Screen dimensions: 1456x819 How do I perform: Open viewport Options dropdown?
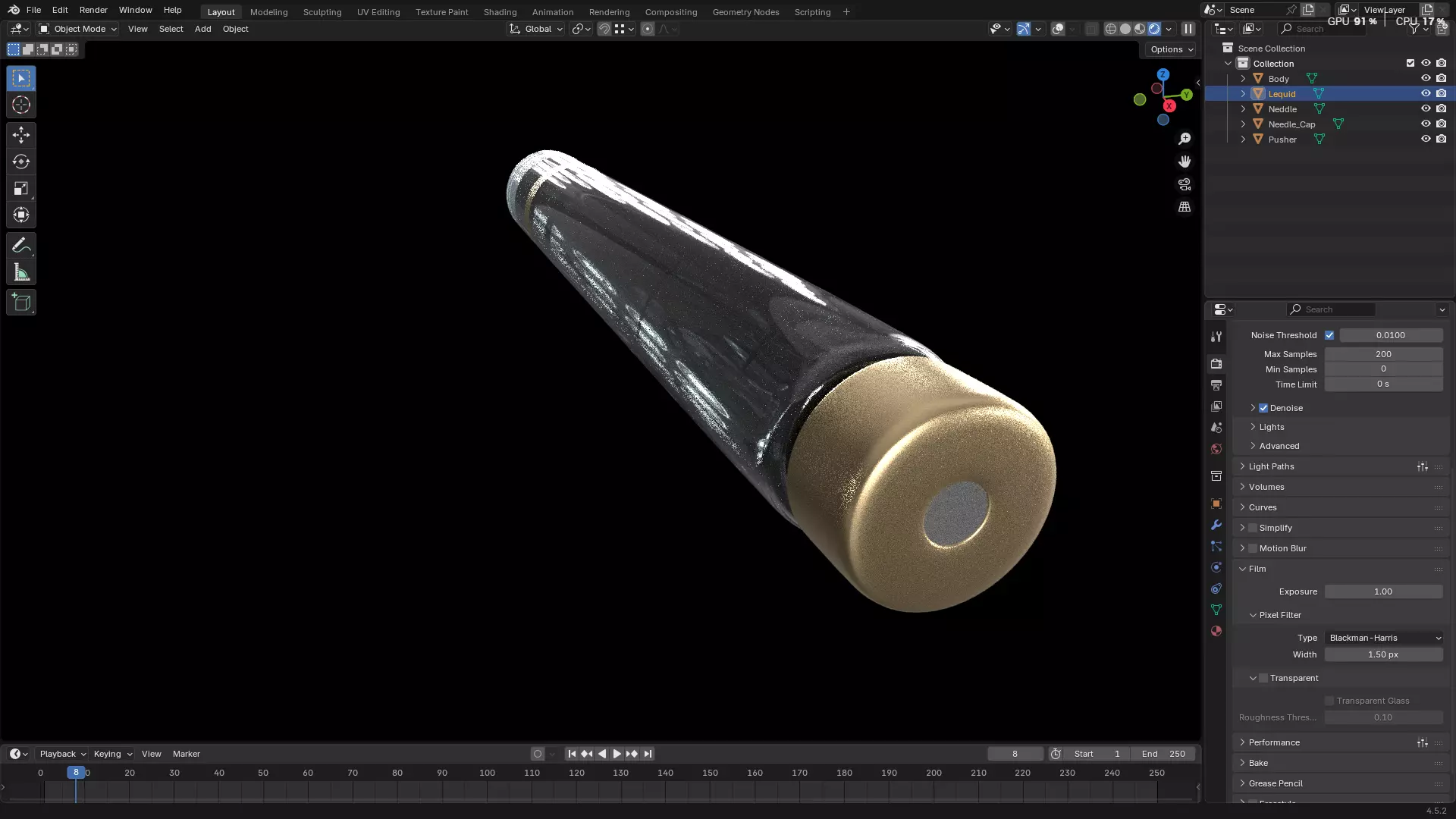[1171, 49]
